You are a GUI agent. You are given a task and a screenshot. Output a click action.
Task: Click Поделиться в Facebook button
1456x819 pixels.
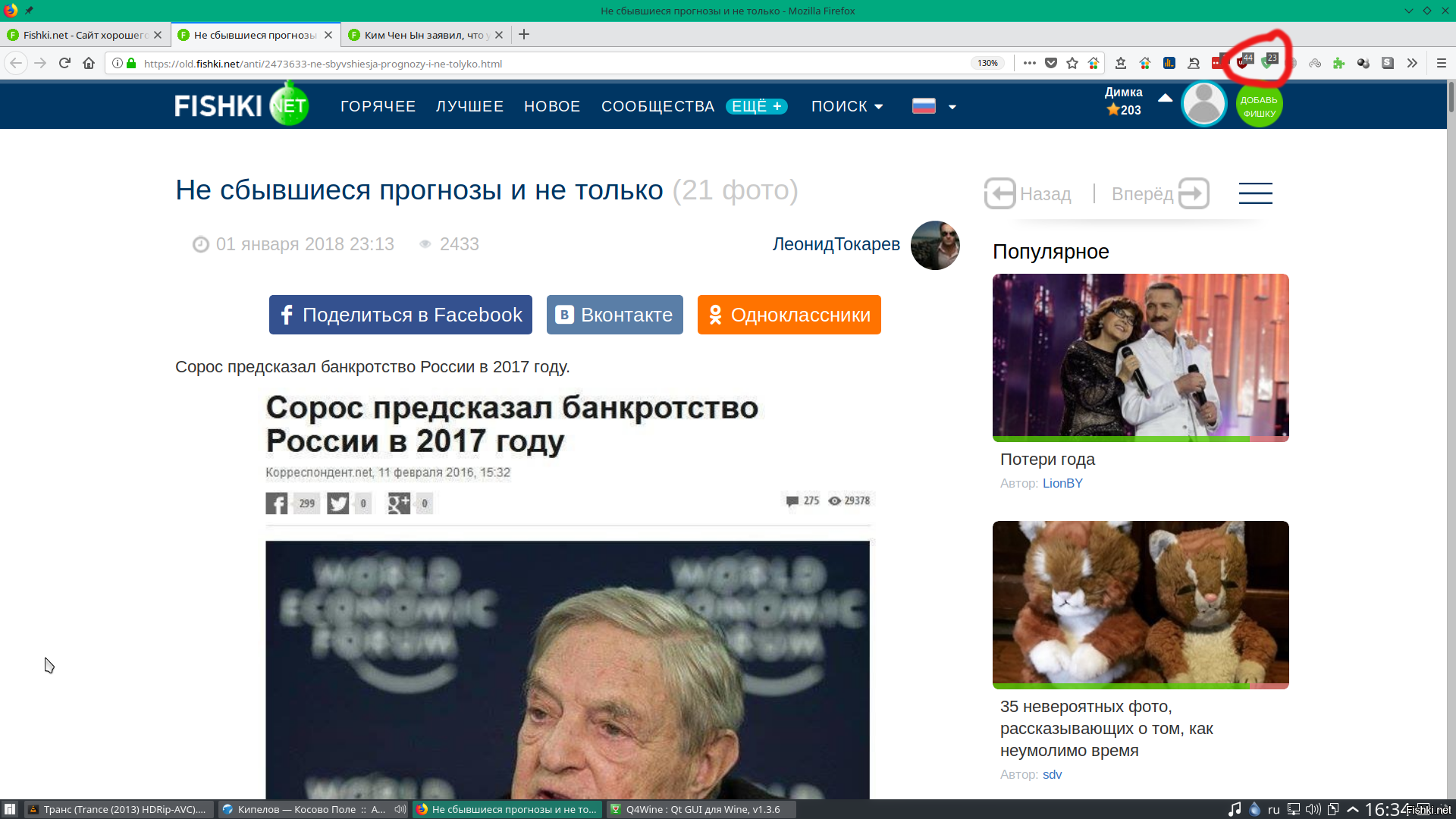[x=400, y=315]
